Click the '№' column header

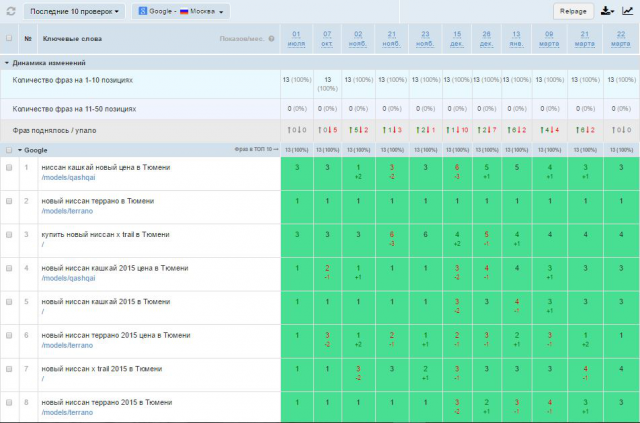click(x=28, y=39)
